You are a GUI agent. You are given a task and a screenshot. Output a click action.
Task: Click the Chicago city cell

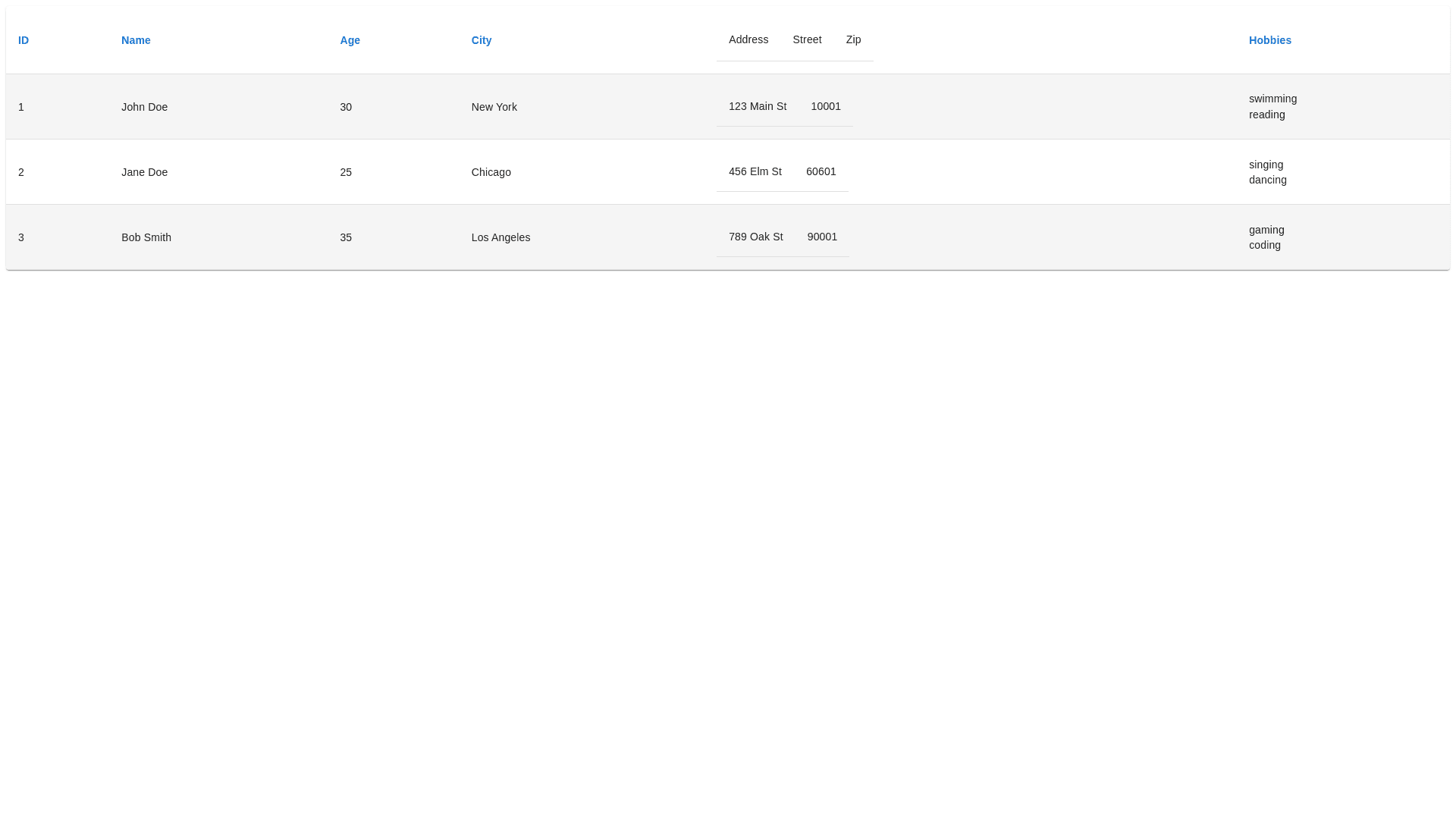coord(491,172)
